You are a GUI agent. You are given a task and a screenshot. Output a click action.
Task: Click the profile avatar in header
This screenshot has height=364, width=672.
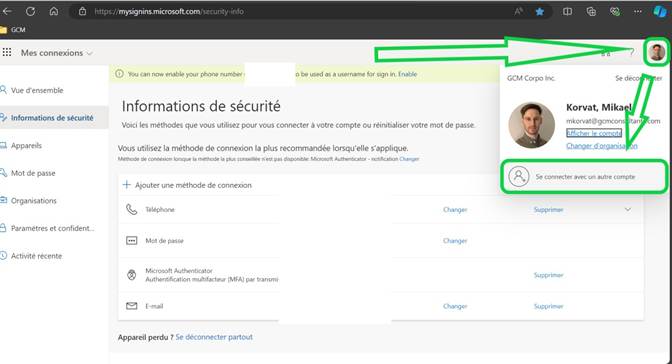tap(657, 52)
